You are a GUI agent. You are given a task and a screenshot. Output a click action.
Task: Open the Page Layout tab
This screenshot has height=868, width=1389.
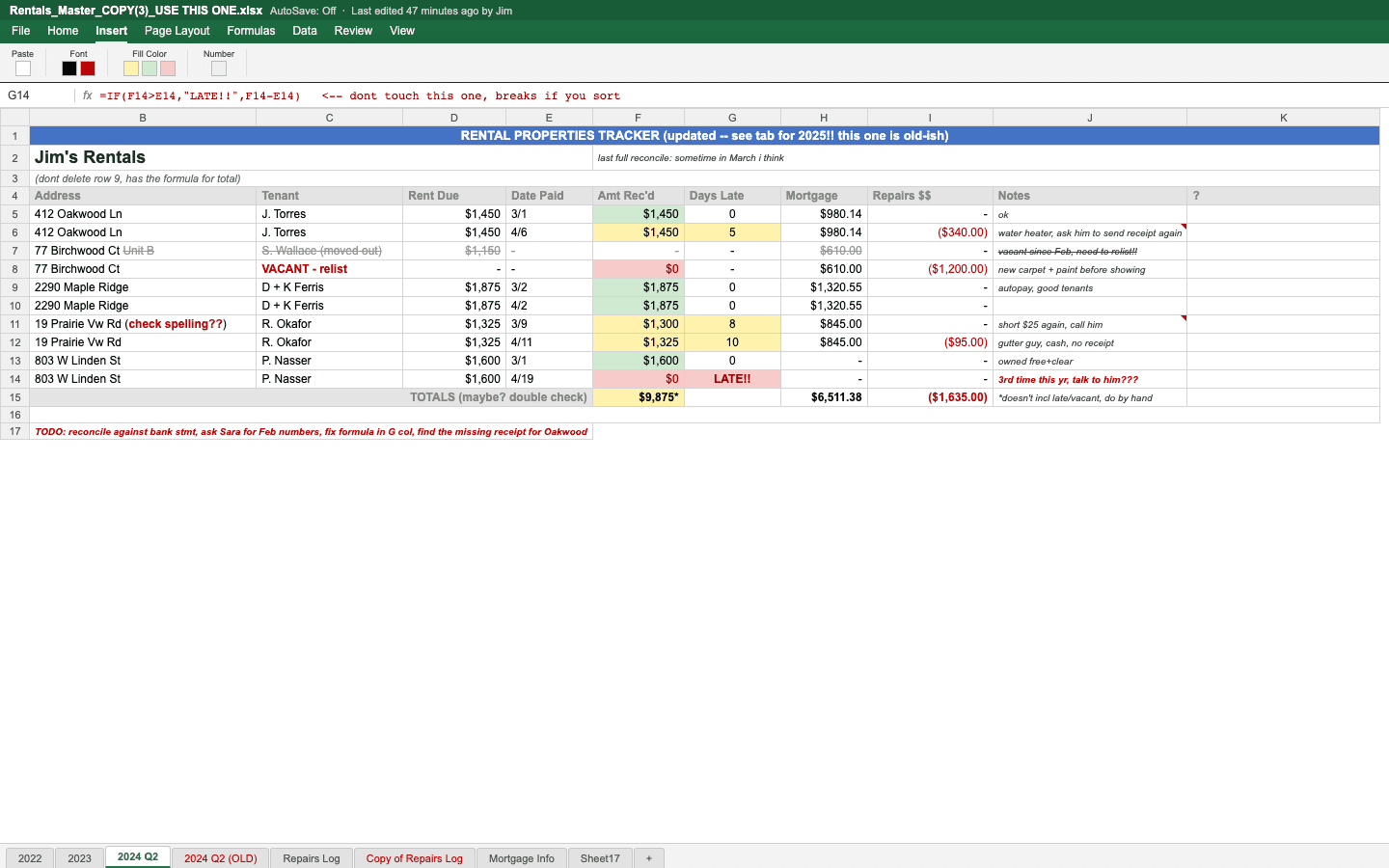[x=177, y=31]
